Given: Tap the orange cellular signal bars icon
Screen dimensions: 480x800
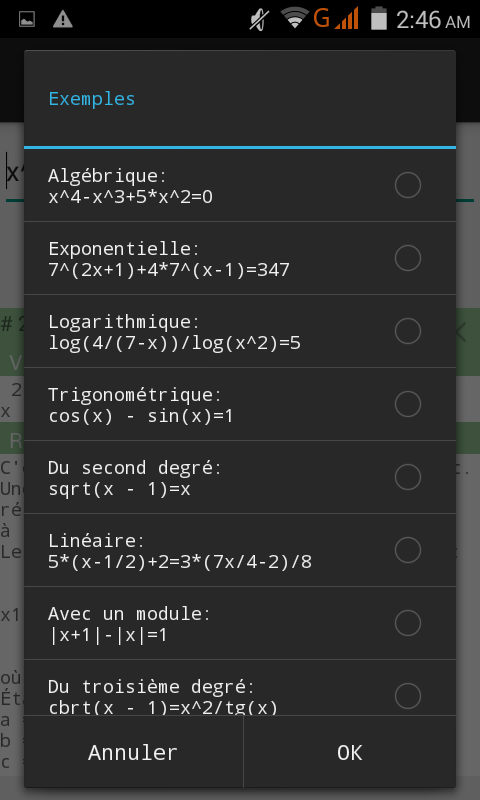Looking at the screenshot, I should (x=346, y=18).
